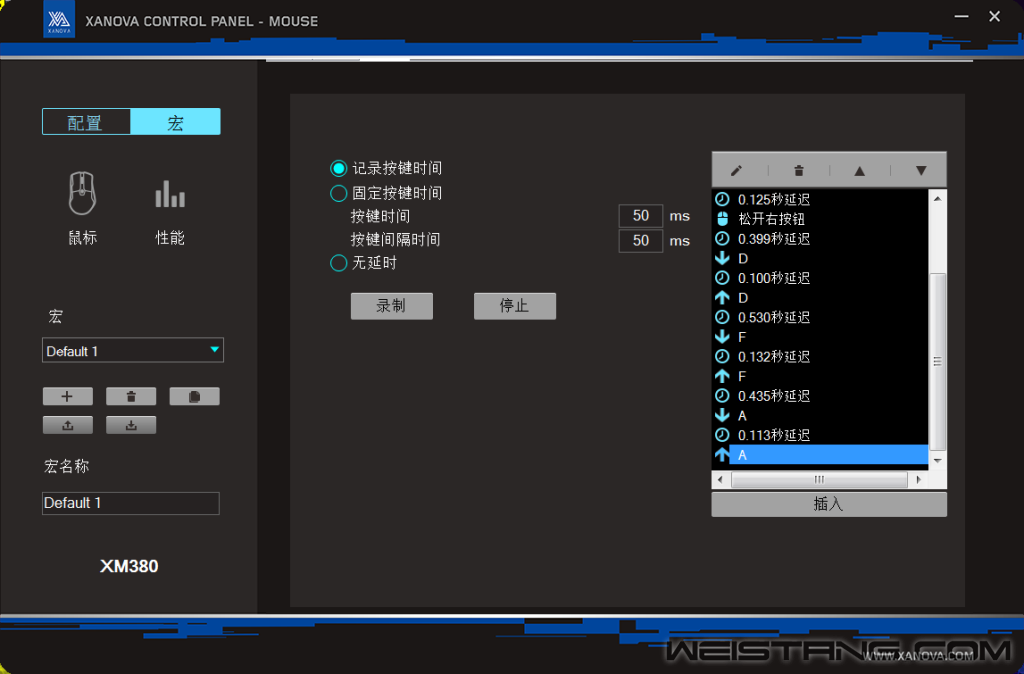Click the add new macro plus button

click(x=68, y=396)
